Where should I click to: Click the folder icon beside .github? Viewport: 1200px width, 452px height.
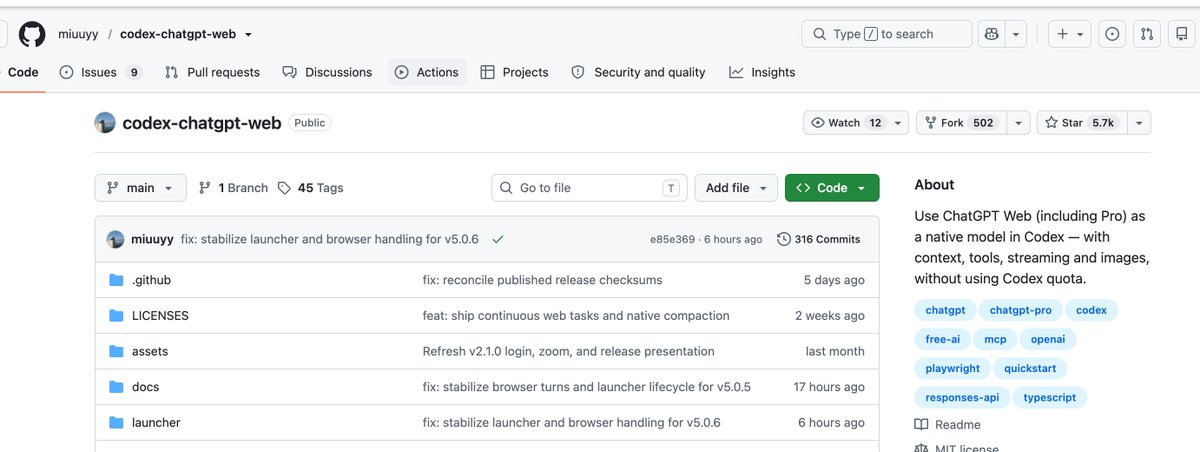pos(116,280)
